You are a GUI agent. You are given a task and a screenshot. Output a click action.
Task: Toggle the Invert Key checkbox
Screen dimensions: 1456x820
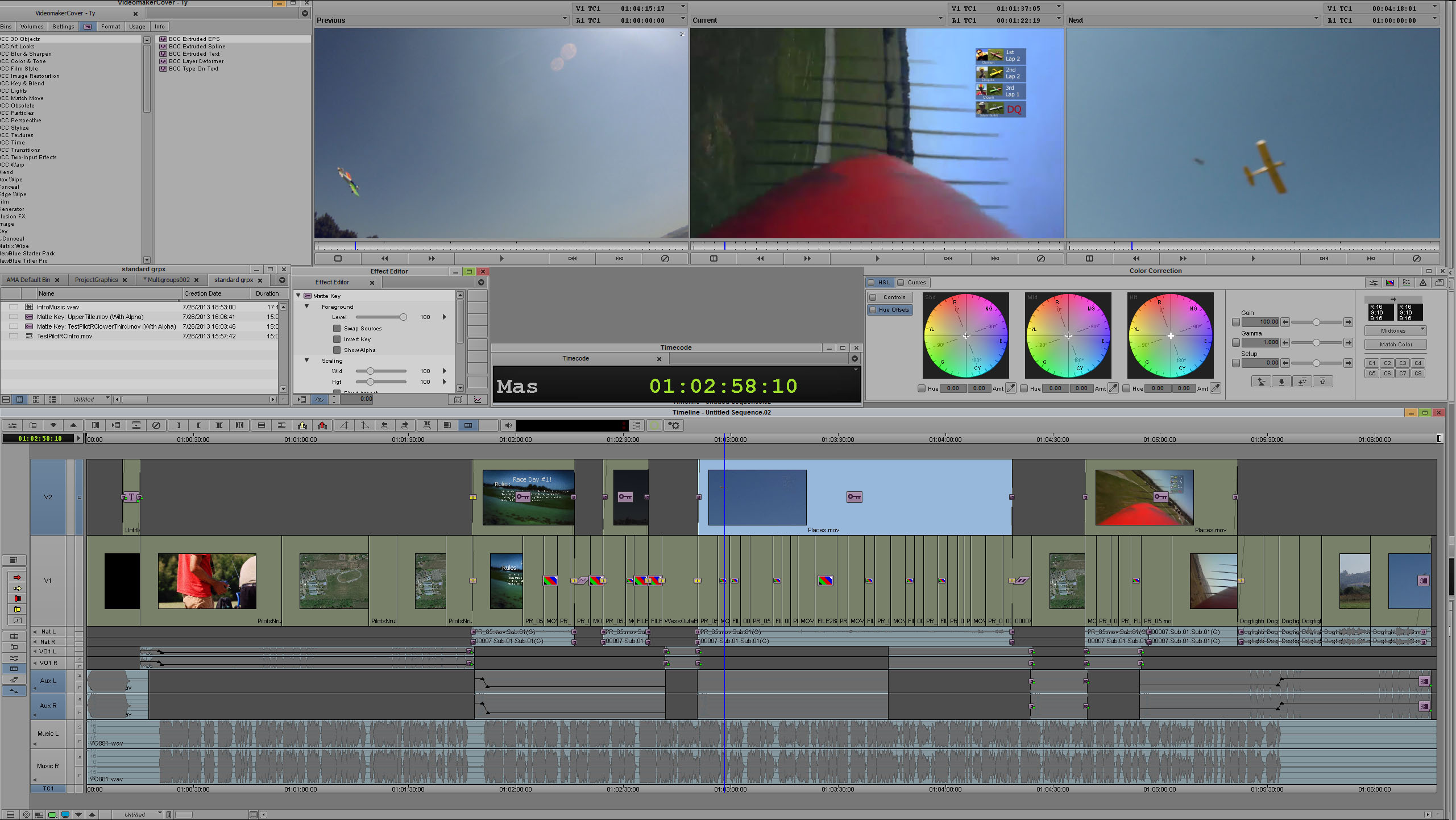pyautogui.click(x=337, y=339)
